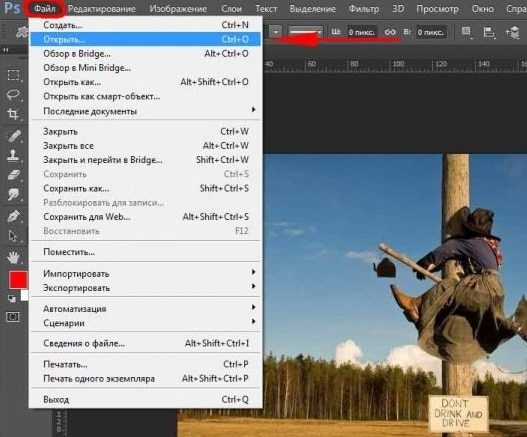Choose Создать... from File menu
527x437 pixels.
tap(146, 25)
